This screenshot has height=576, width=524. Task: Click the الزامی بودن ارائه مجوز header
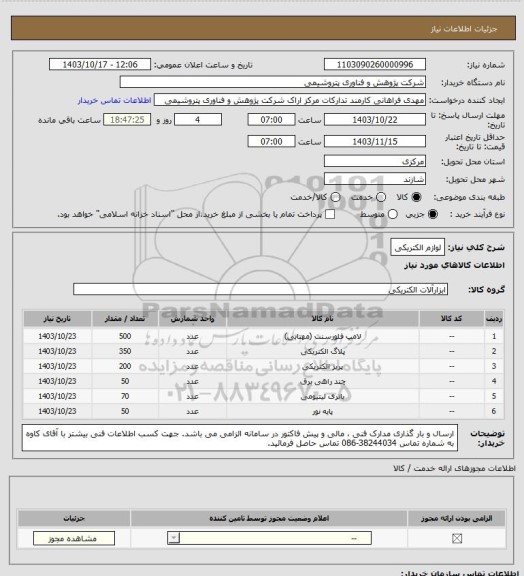[457, 518]
